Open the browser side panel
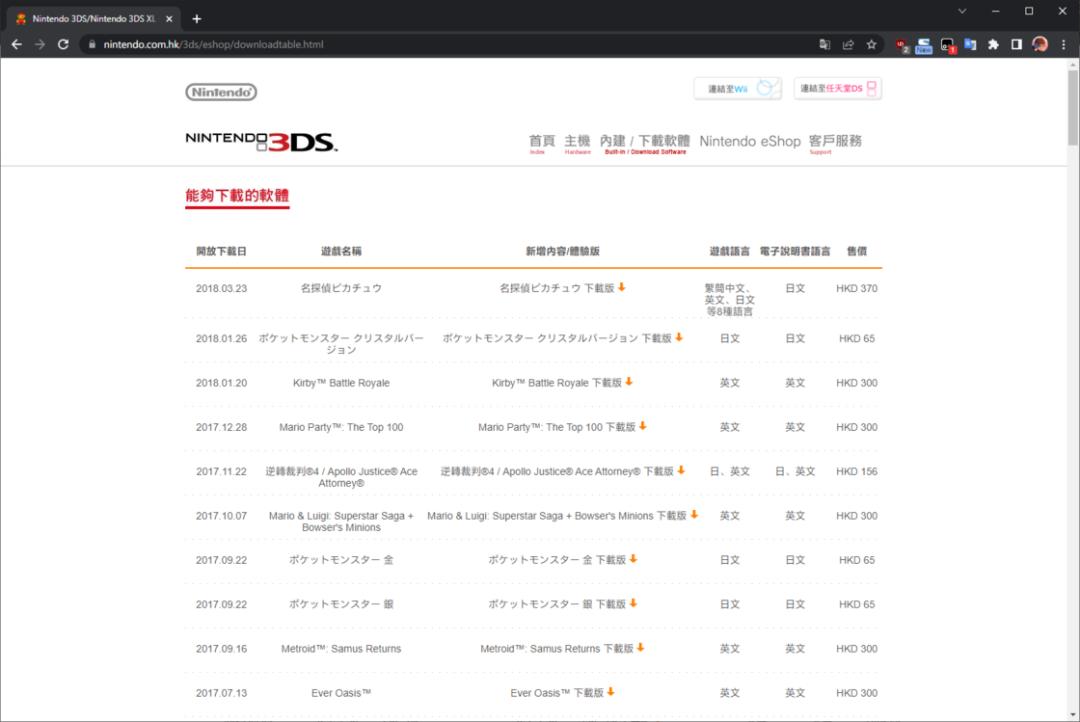 [x=1017, y=44]
